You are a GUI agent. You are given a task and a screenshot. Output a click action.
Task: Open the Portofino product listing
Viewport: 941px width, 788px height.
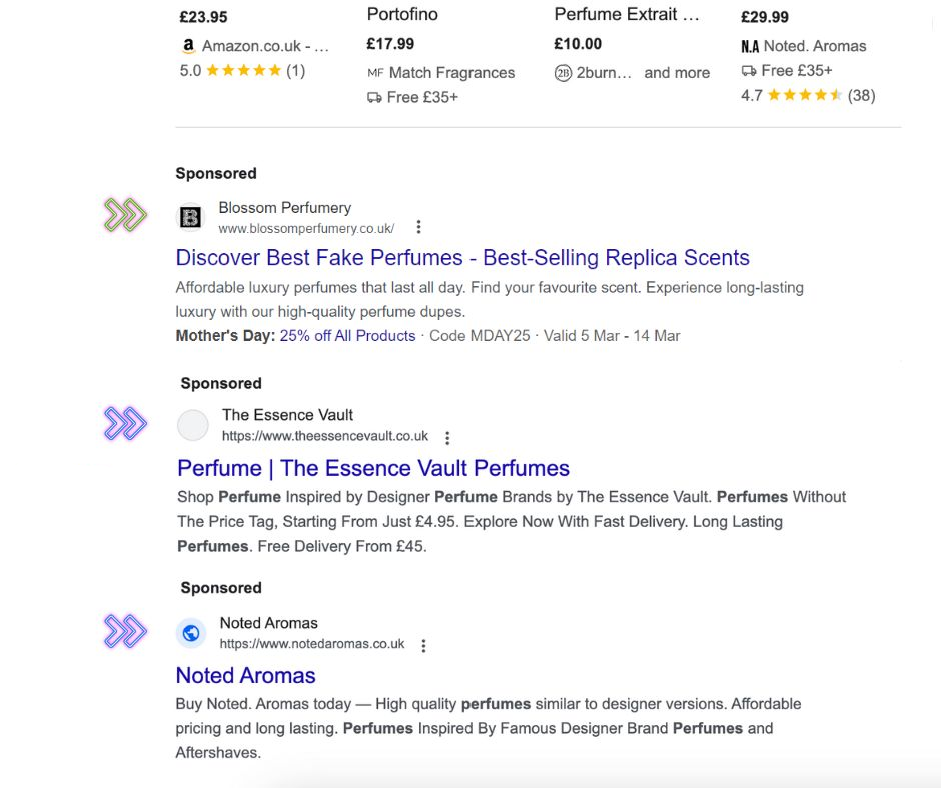402,15
